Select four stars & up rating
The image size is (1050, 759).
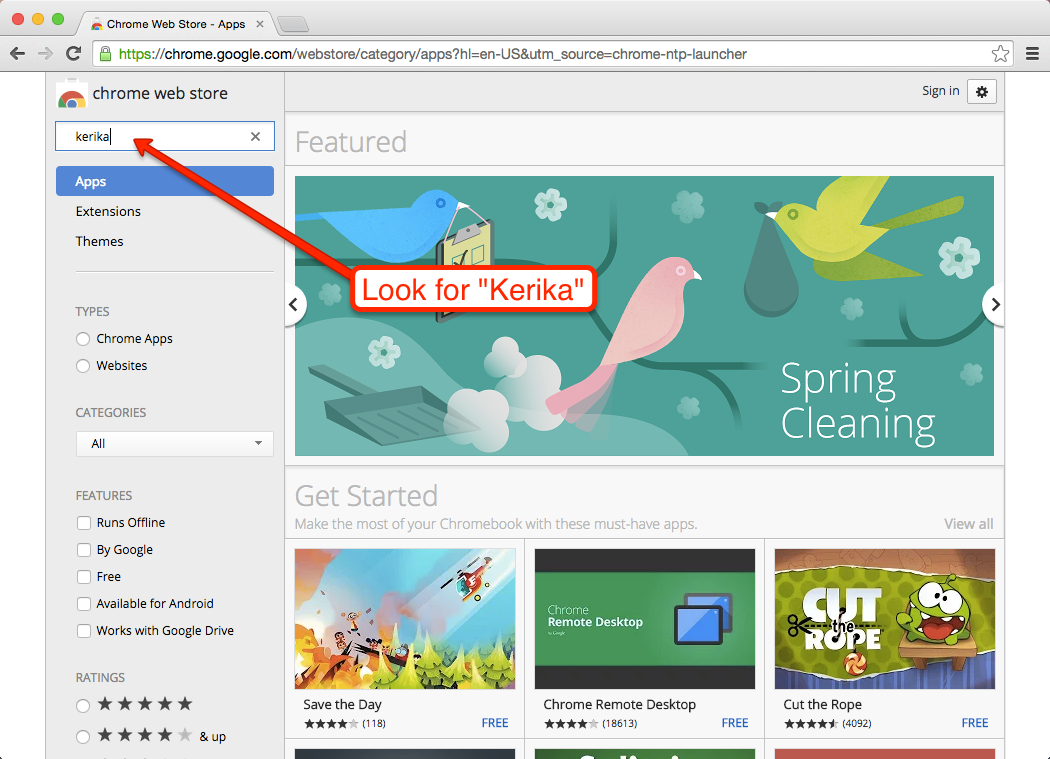(x=82, y=737)
